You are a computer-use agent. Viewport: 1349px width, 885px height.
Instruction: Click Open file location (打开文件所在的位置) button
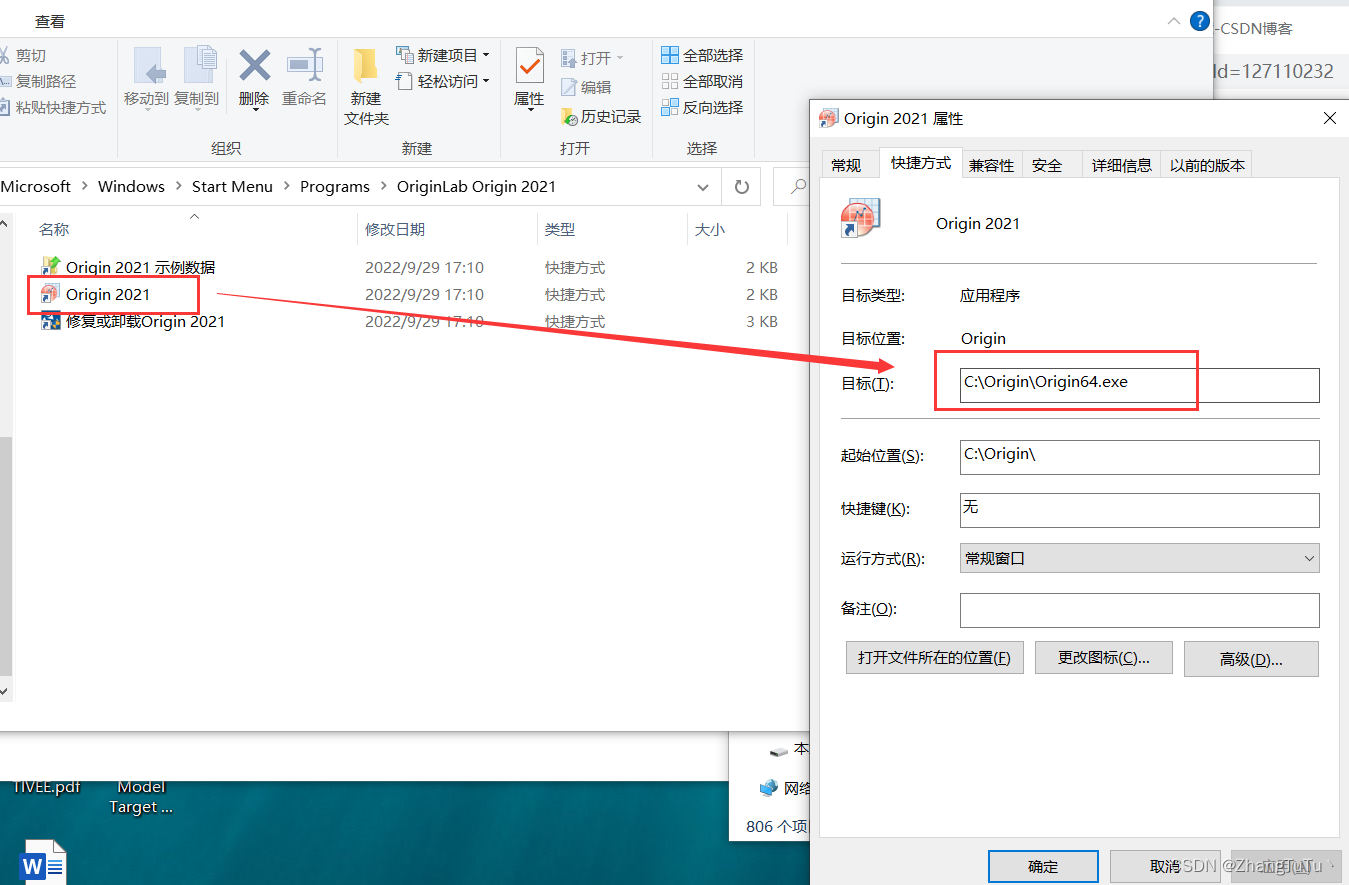pos(934,658)
